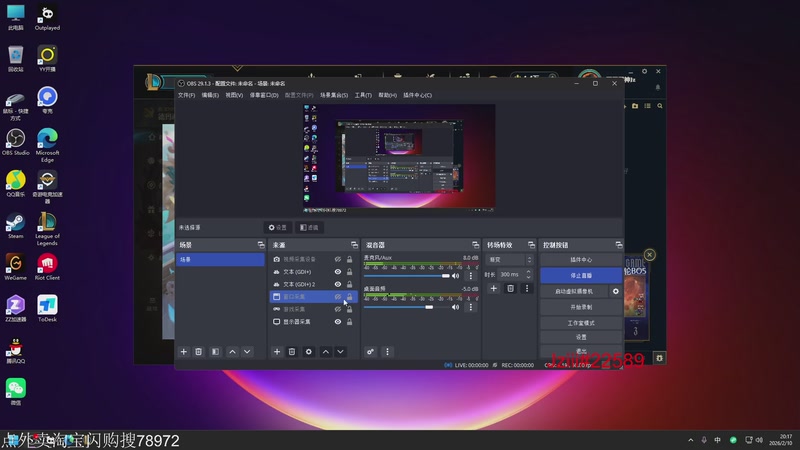Click the 开始录制 button
Viewport: 800px width, 450px height.
click(x=580, y=307)
